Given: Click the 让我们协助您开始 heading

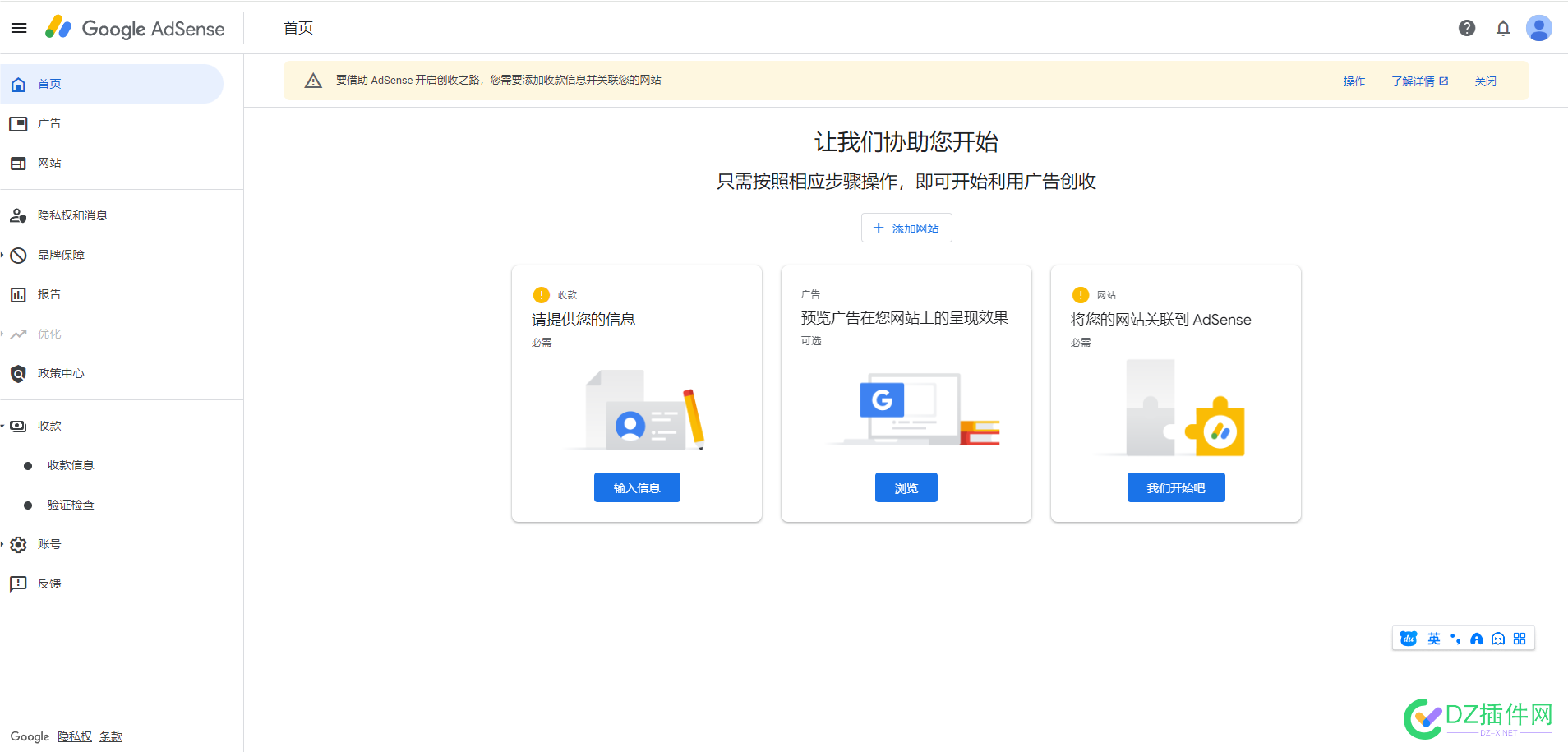Looking at the screenshot, I should point(906,141).
